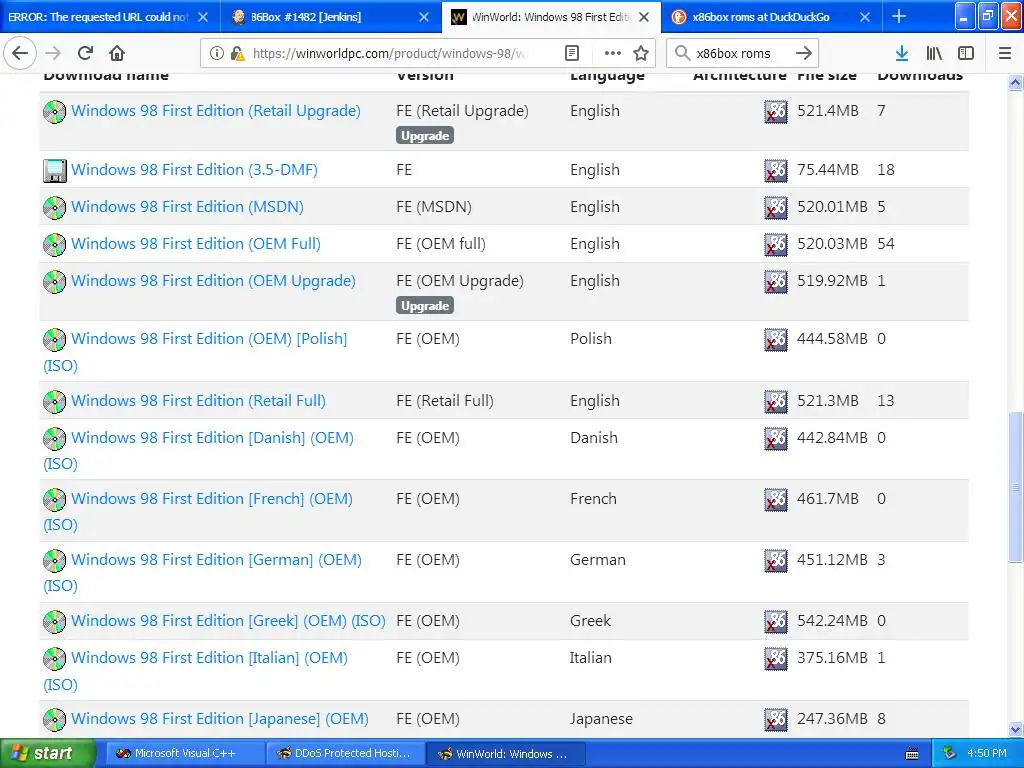Switch to DDoS Protected Hosting taskbar window
The width and height of the screenshot is (1024, 768).
345,754
